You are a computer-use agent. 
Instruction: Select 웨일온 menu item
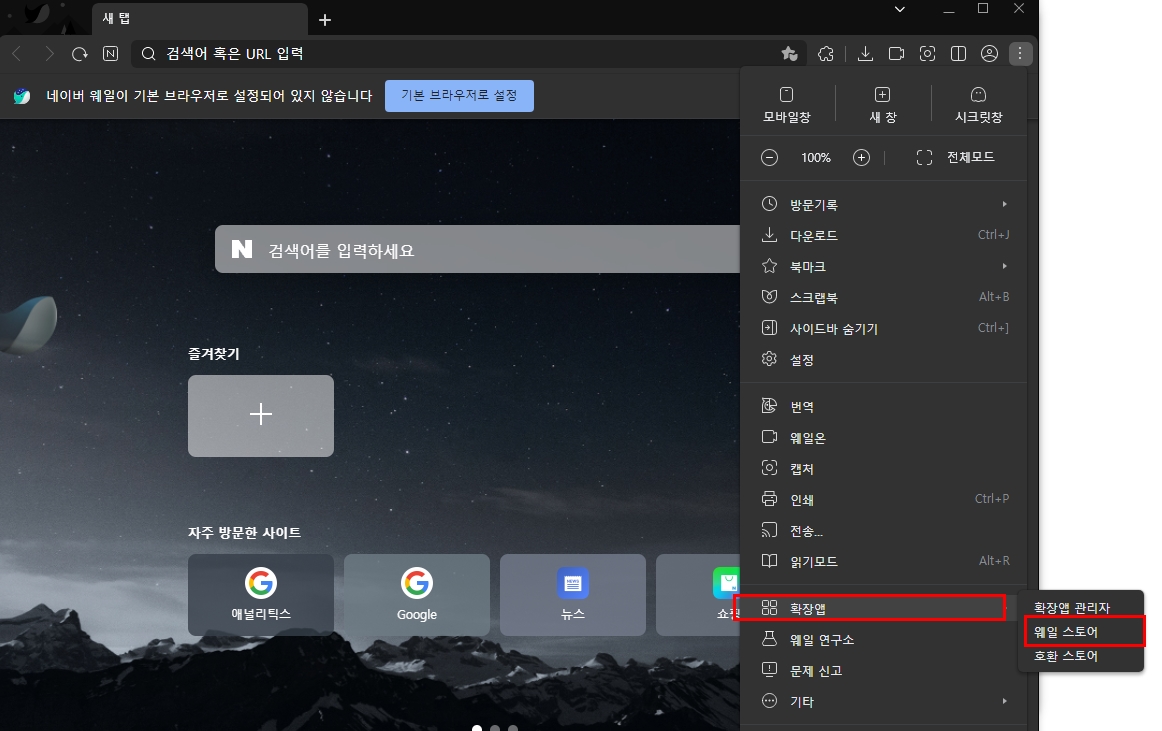(x=883, y=437)
